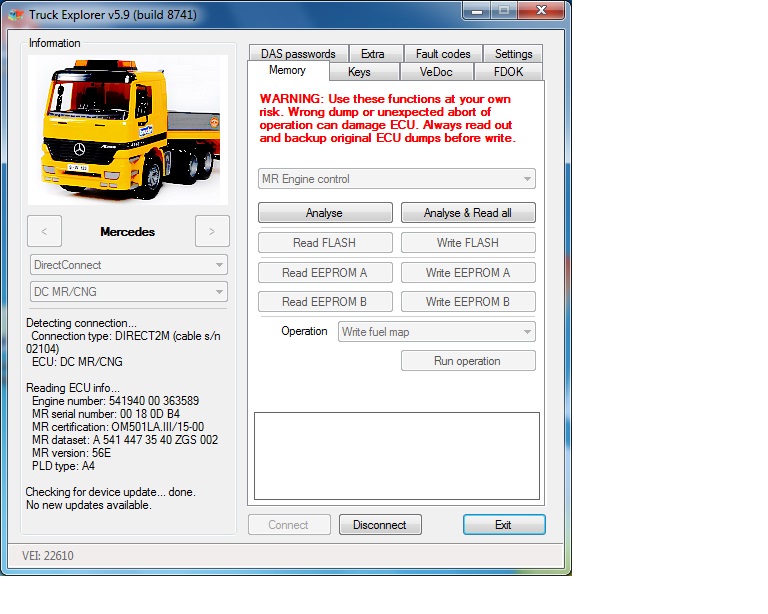Image resolution: width=768 pixels, height=614 pixels.
Task: Click inside the empty output log box
Action: 397,456
